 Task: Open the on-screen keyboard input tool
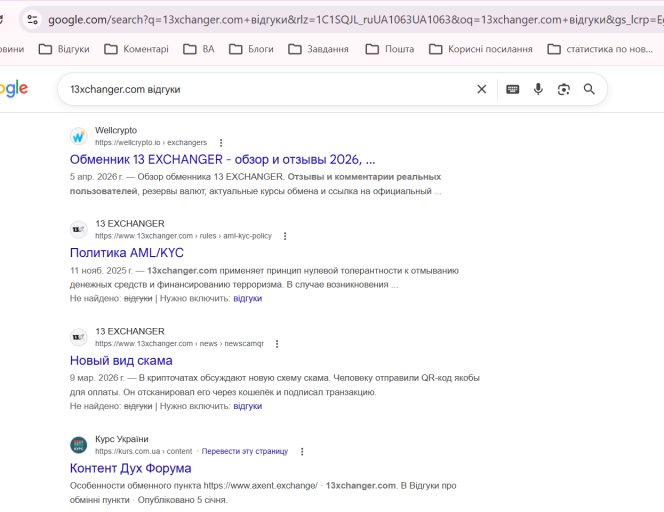point(512,89)
